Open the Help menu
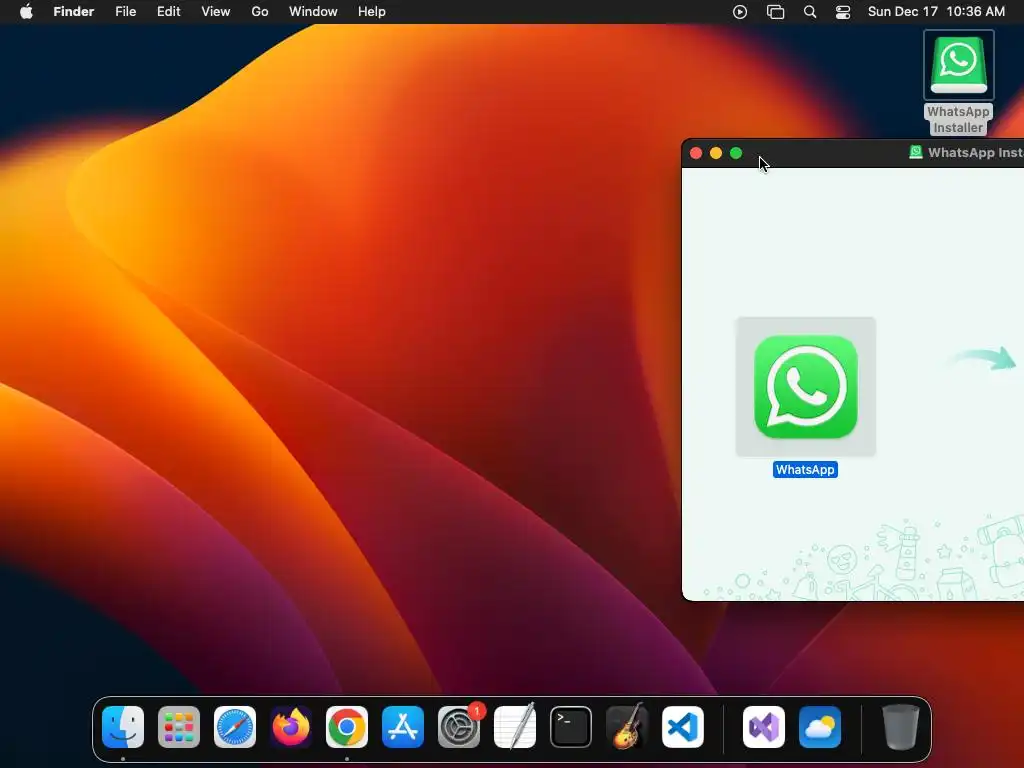This screenshot has width=1024, height=768. click(372, 12)
